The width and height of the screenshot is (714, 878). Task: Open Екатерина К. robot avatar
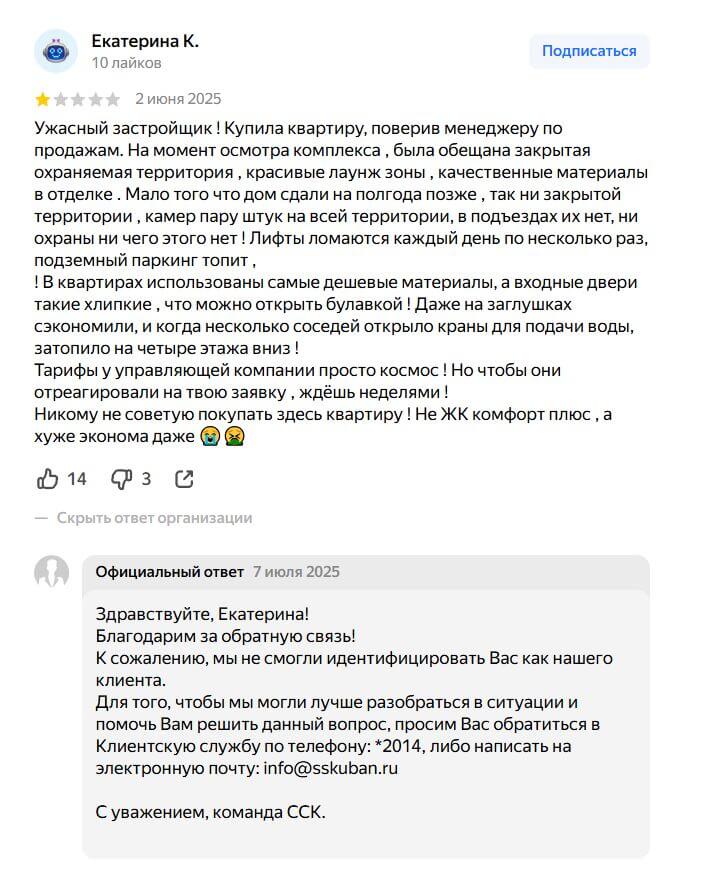(56, 52)
